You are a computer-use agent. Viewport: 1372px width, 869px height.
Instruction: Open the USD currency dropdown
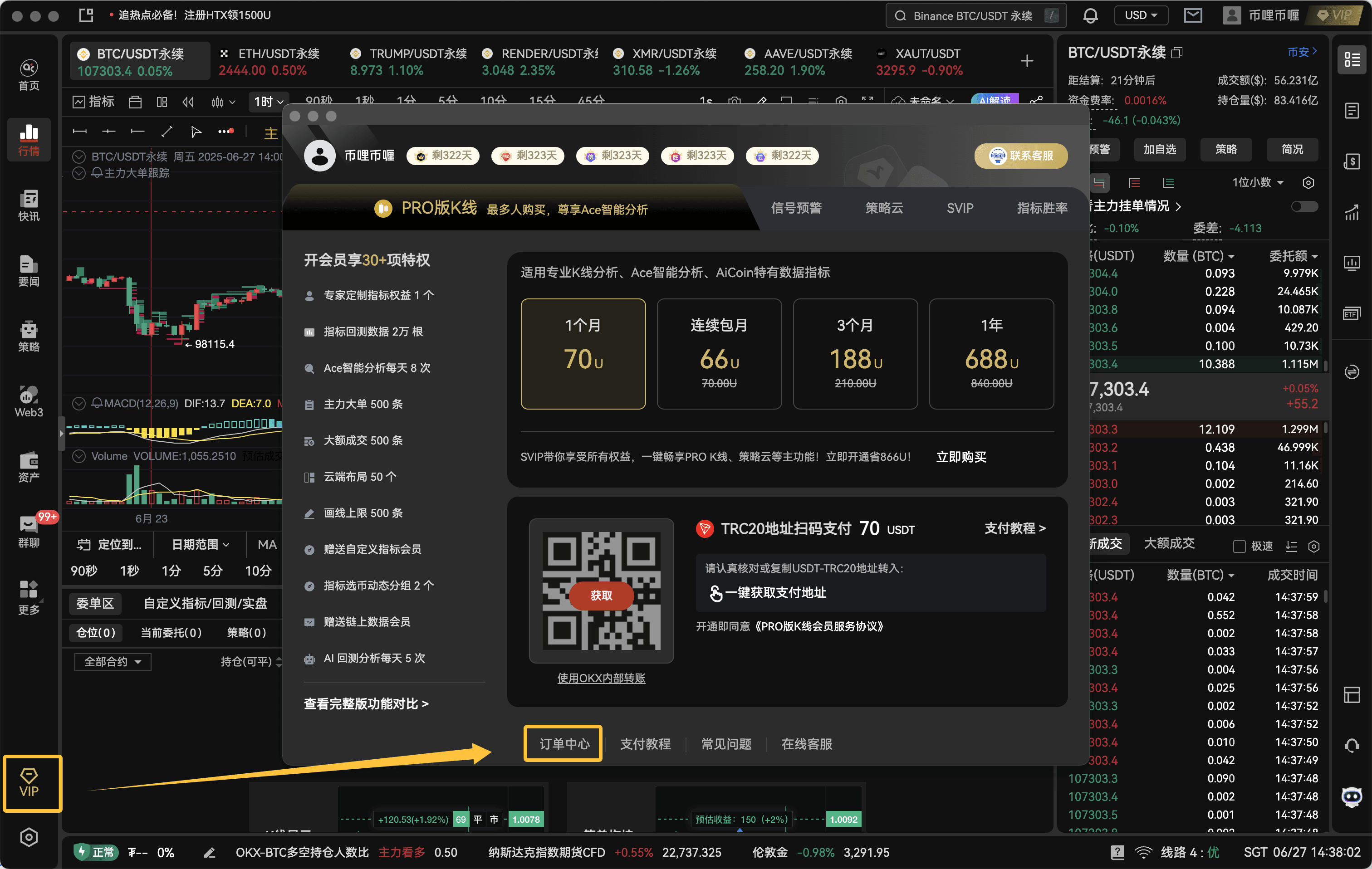click(1141, 15)
